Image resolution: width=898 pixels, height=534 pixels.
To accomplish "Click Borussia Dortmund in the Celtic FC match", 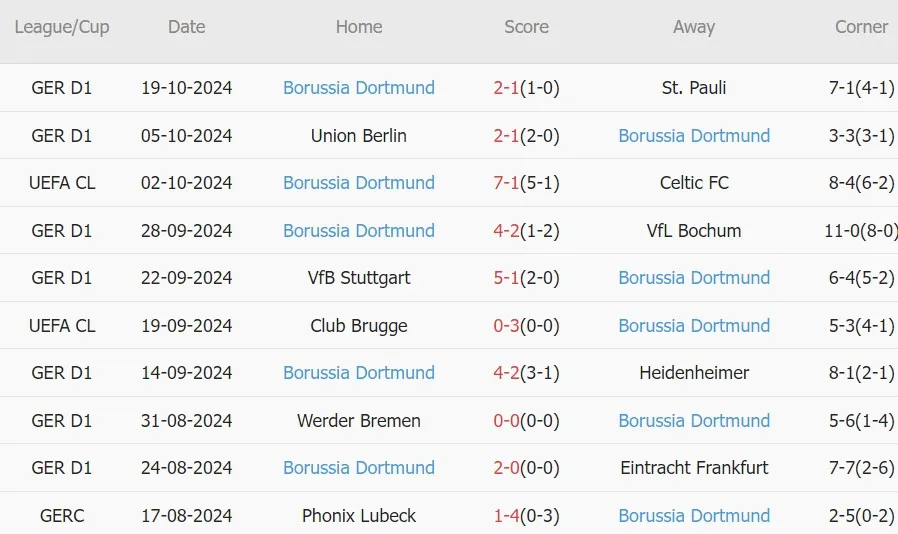I will 359,183.
